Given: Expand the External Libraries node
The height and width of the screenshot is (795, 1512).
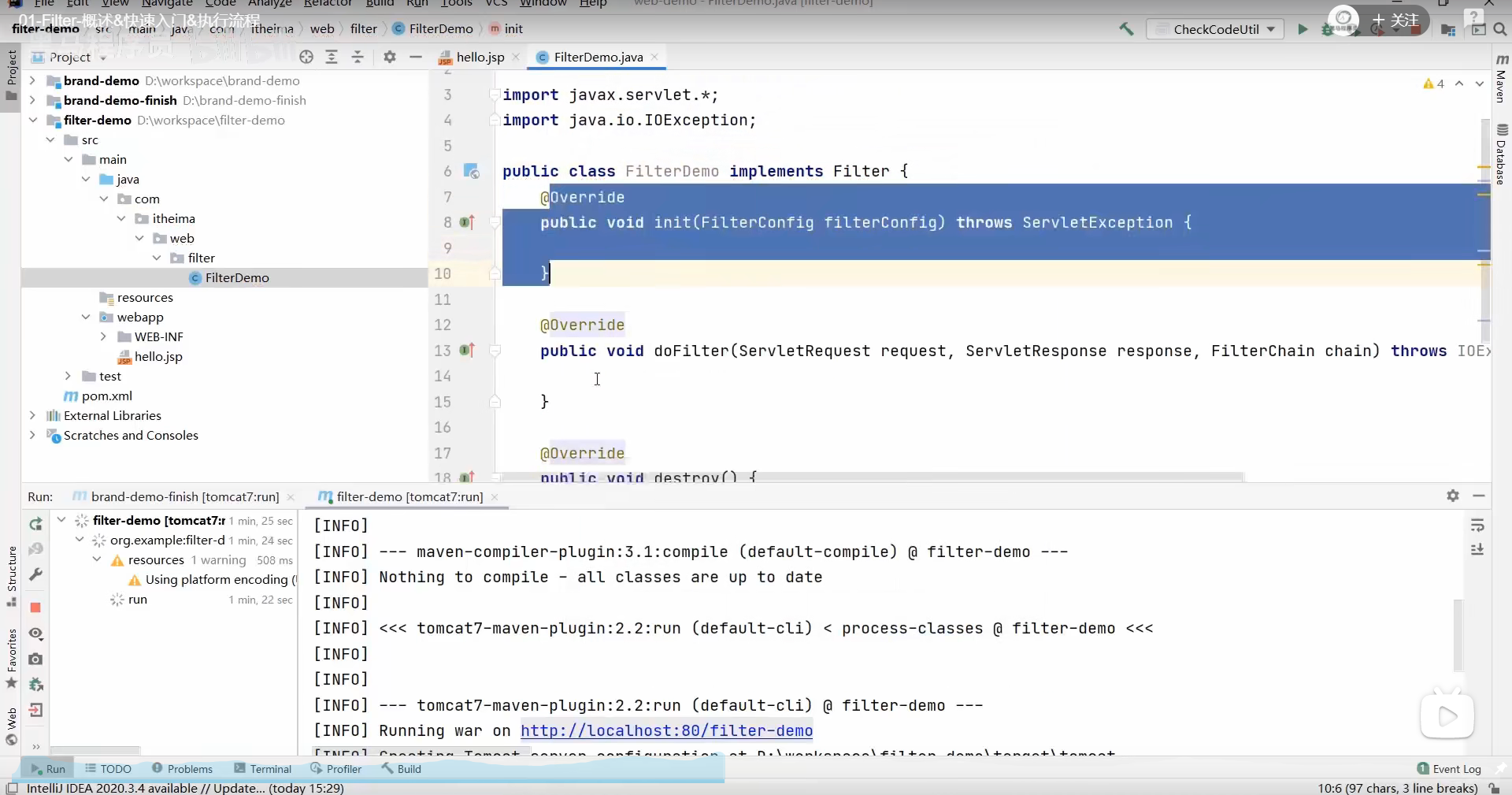Looking at the screenshot, I should click(x=32, y=415).
